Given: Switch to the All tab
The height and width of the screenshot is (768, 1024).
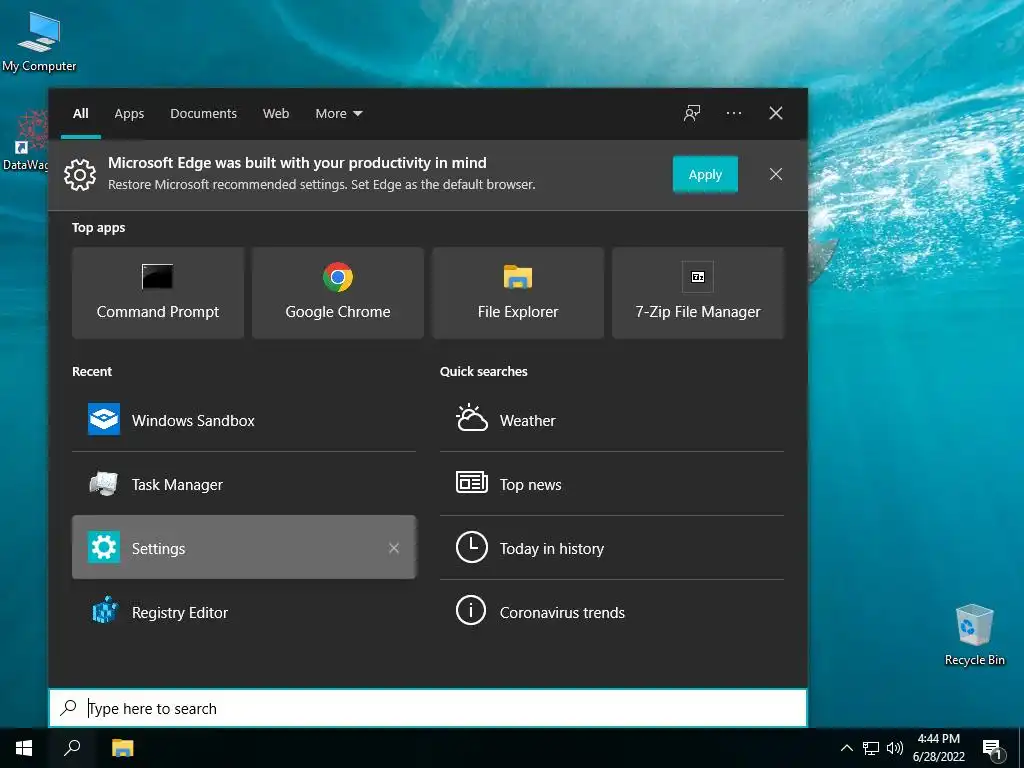Looking at the screenshot, I should pos(80,113).
